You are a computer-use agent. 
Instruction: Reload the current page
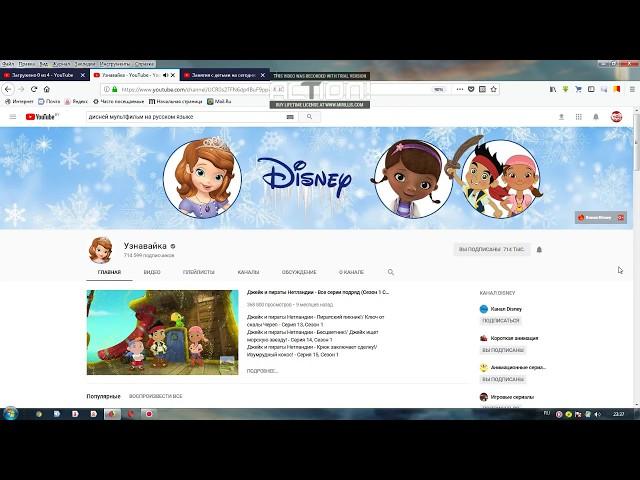pyautogui.click(x=34, y=89)
